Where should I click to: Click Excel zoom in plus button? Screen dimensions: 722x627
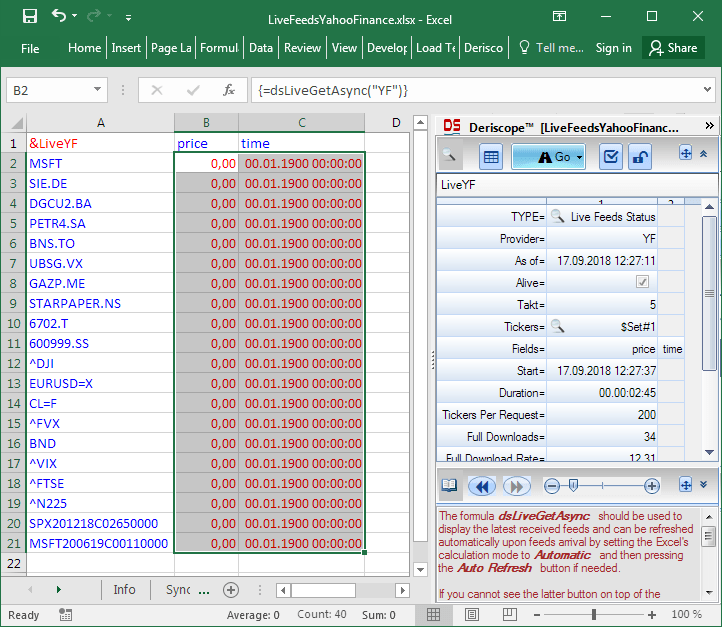click(652, 615)
